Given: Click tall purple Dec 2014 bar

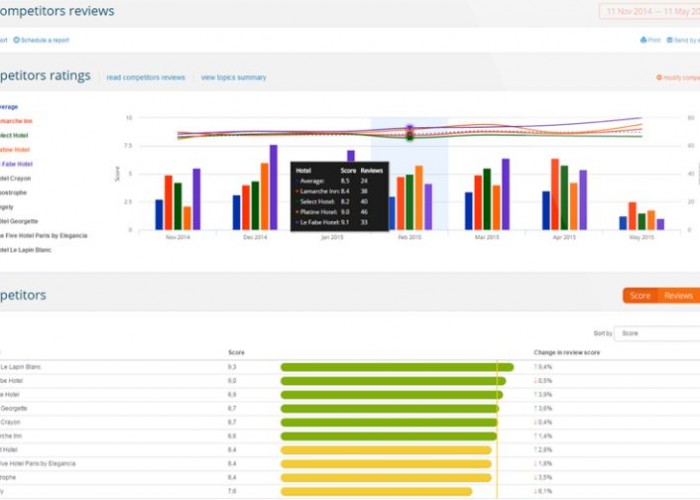Looking at the screenshot, I should [273, 188].
